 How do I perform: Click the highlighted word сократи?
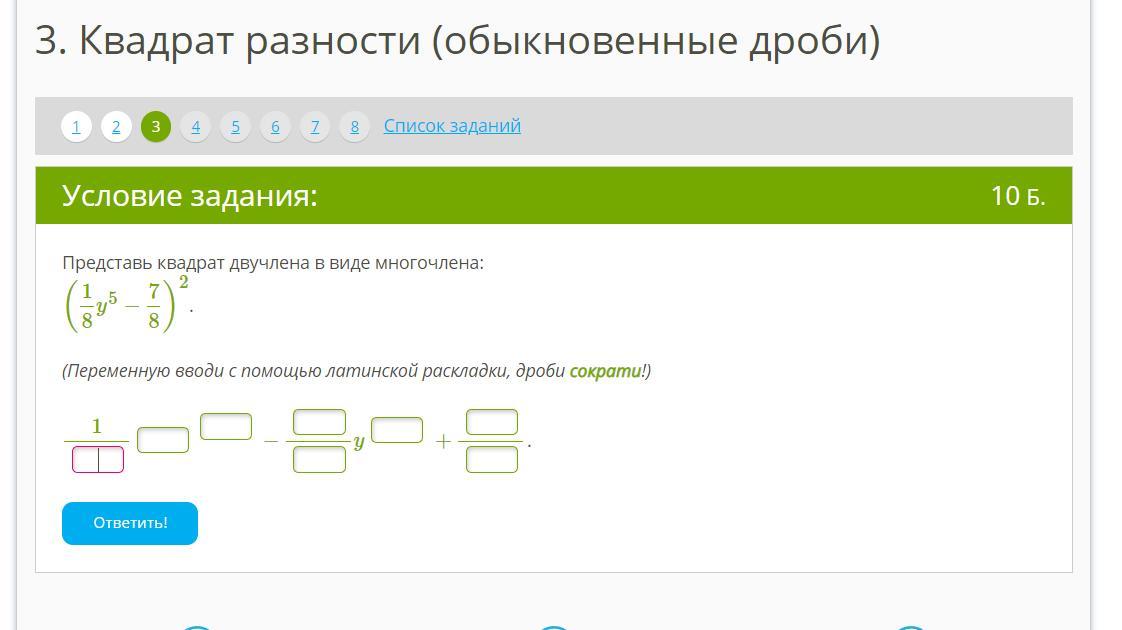(605, 371)
